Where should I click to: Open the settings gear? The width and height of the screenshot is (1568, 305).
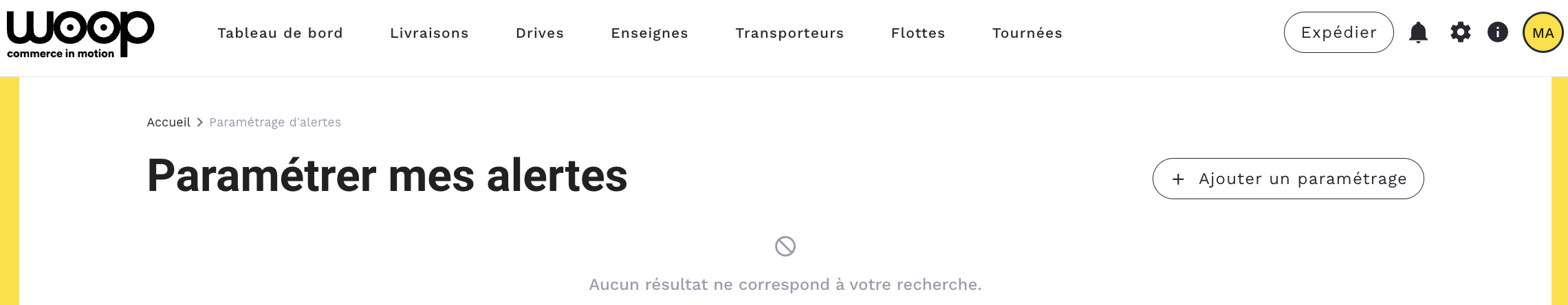(x=1460, y=32)
